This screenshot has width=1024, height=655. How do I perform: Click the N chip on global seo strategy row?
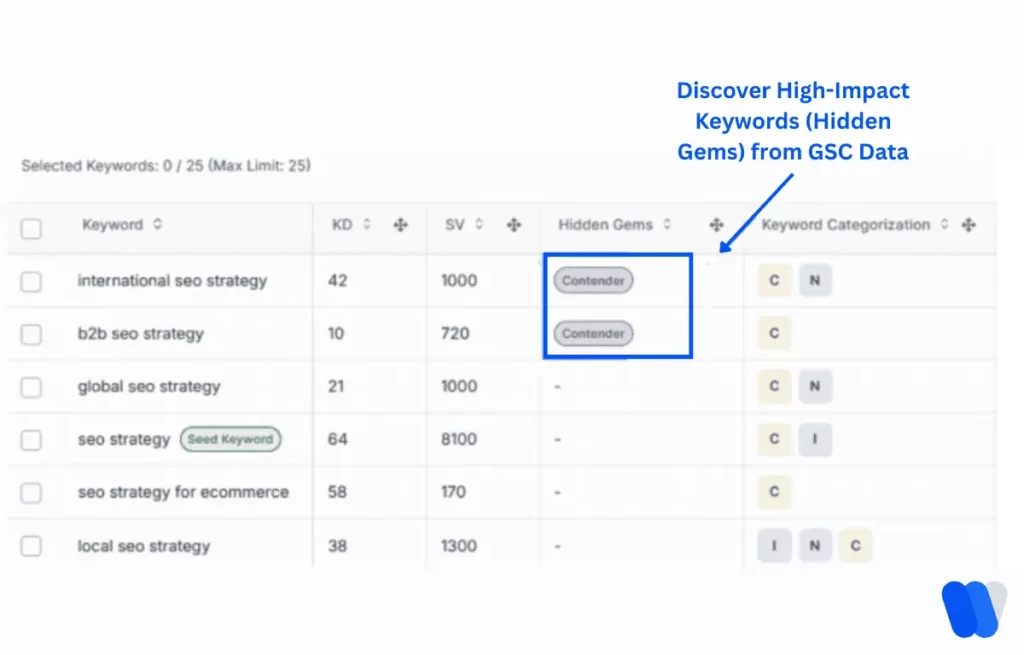click(815, 386)
